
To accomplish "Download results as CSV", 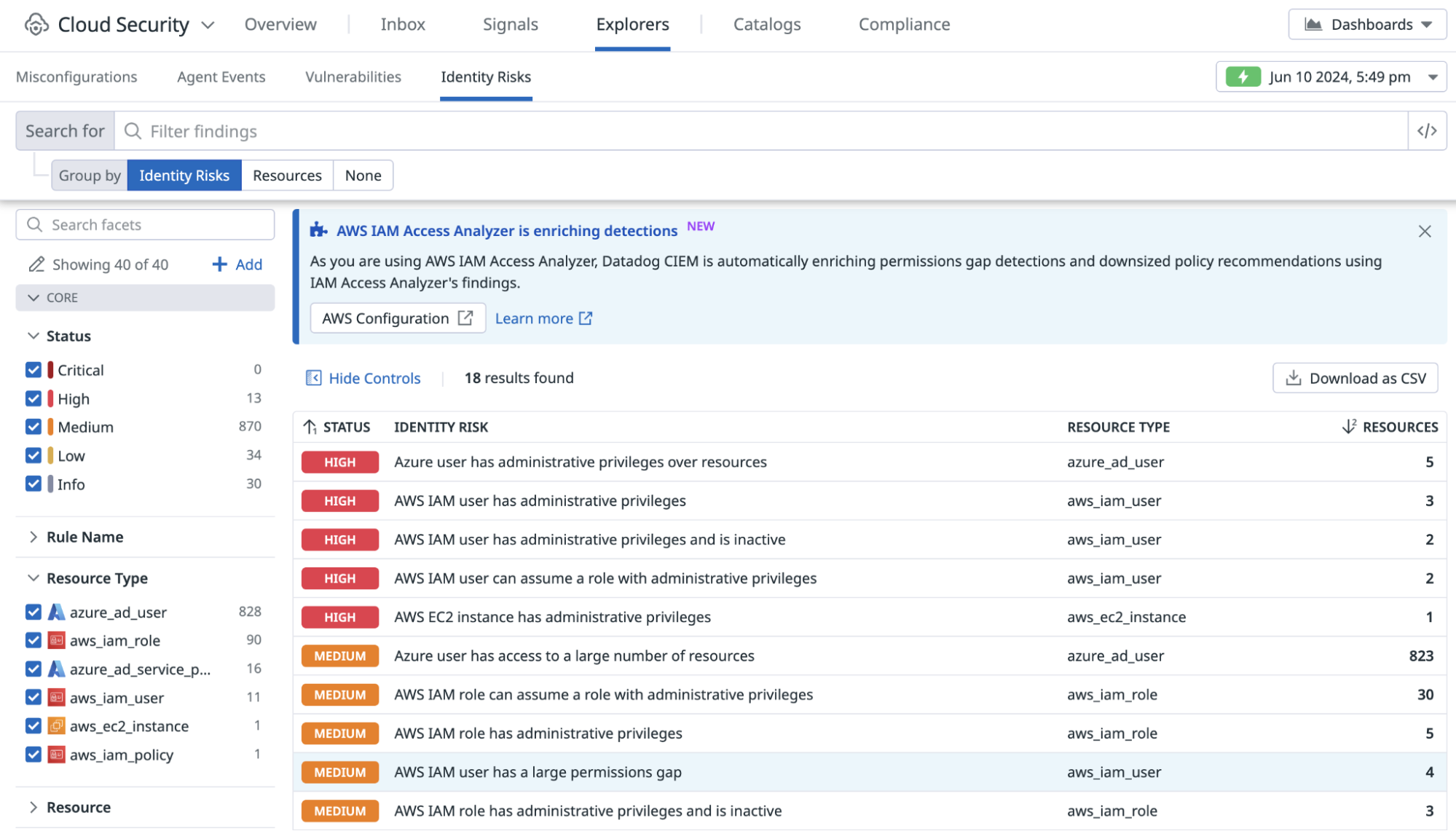I will coord(1355,377).
